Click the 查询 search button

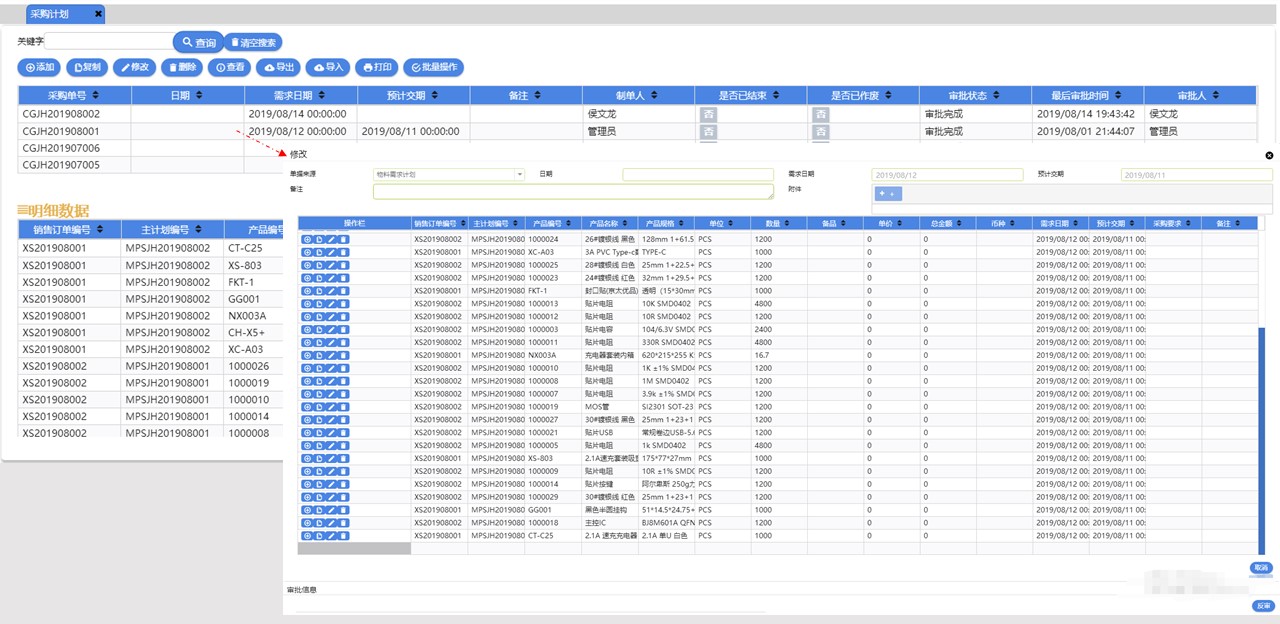197,43
